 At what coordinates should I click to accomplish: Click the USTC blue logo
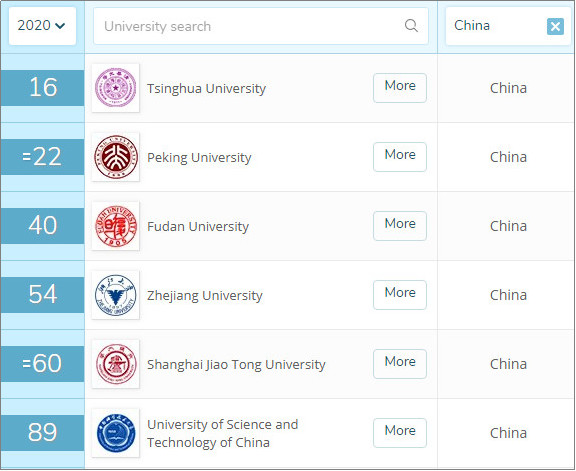(x=115, y=433)
